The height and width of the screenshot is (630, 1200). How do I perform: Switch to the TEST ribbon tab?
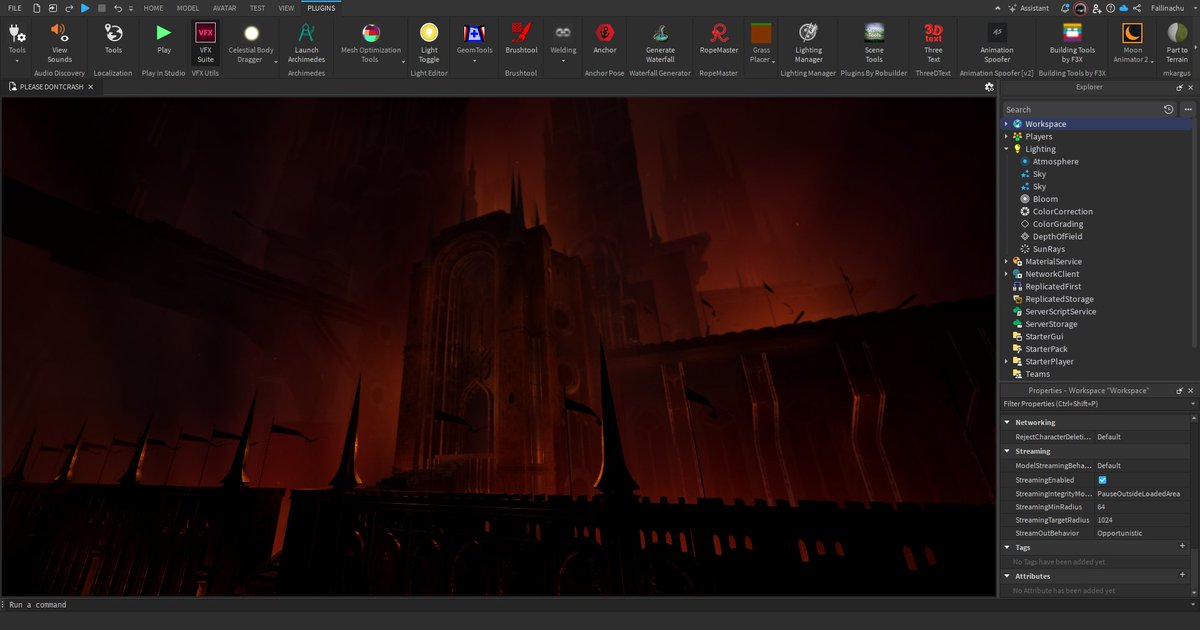click(257, 7)
